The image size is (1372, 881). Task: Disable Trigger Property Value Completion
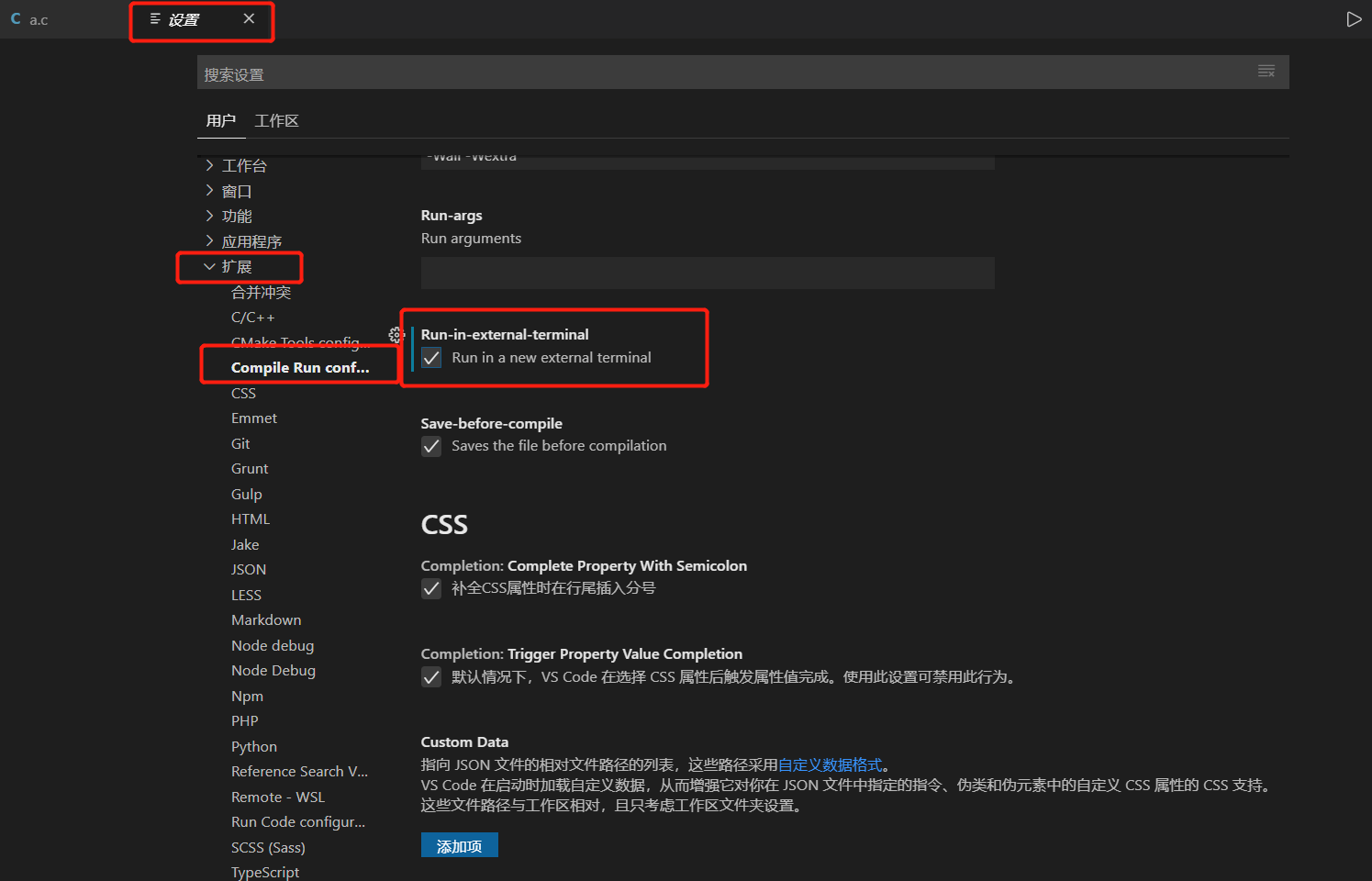431,676
